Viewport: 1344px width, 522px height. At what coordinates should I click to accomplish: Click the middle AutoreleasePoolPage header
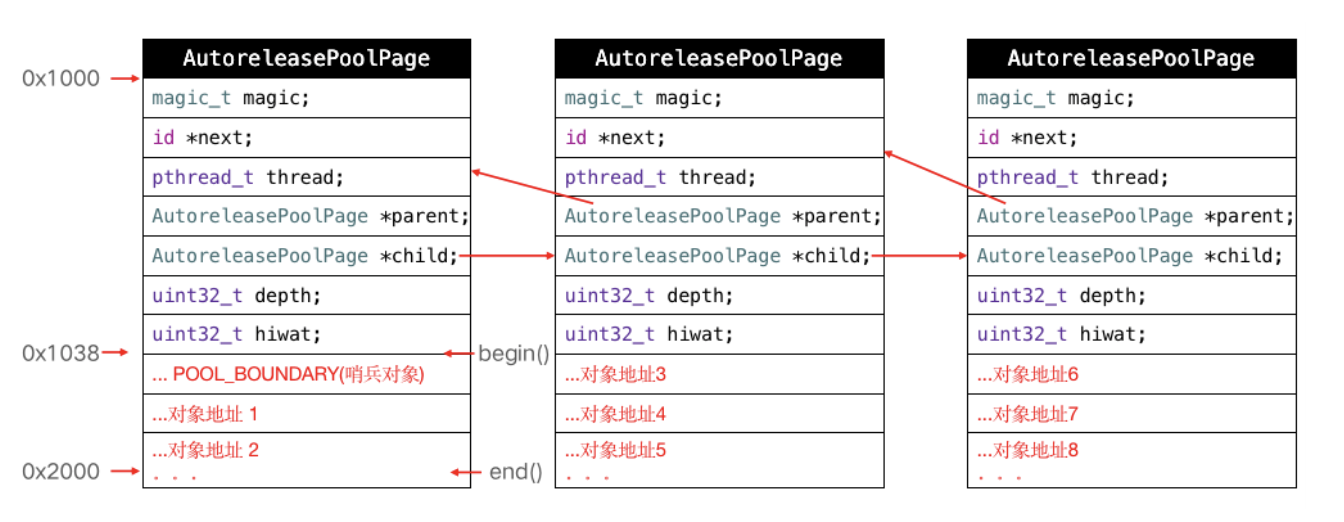719,58
